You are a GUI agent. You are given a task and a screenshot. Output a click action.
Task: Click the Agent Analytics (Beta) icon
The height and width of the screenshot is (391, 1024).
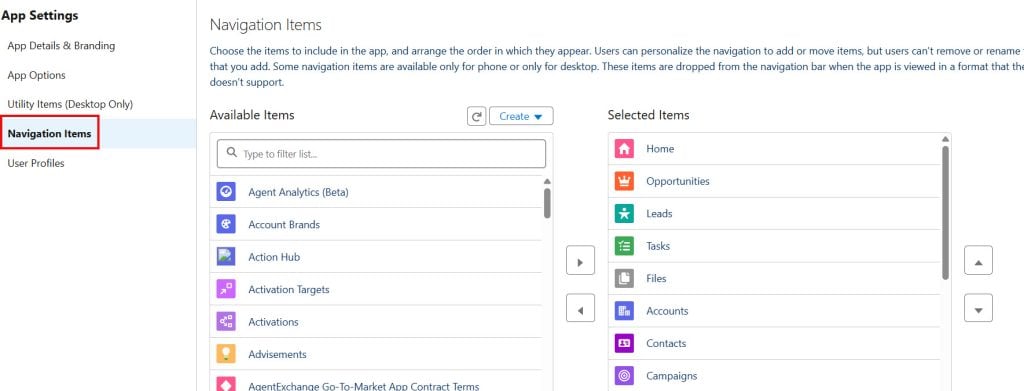(226, 192)
